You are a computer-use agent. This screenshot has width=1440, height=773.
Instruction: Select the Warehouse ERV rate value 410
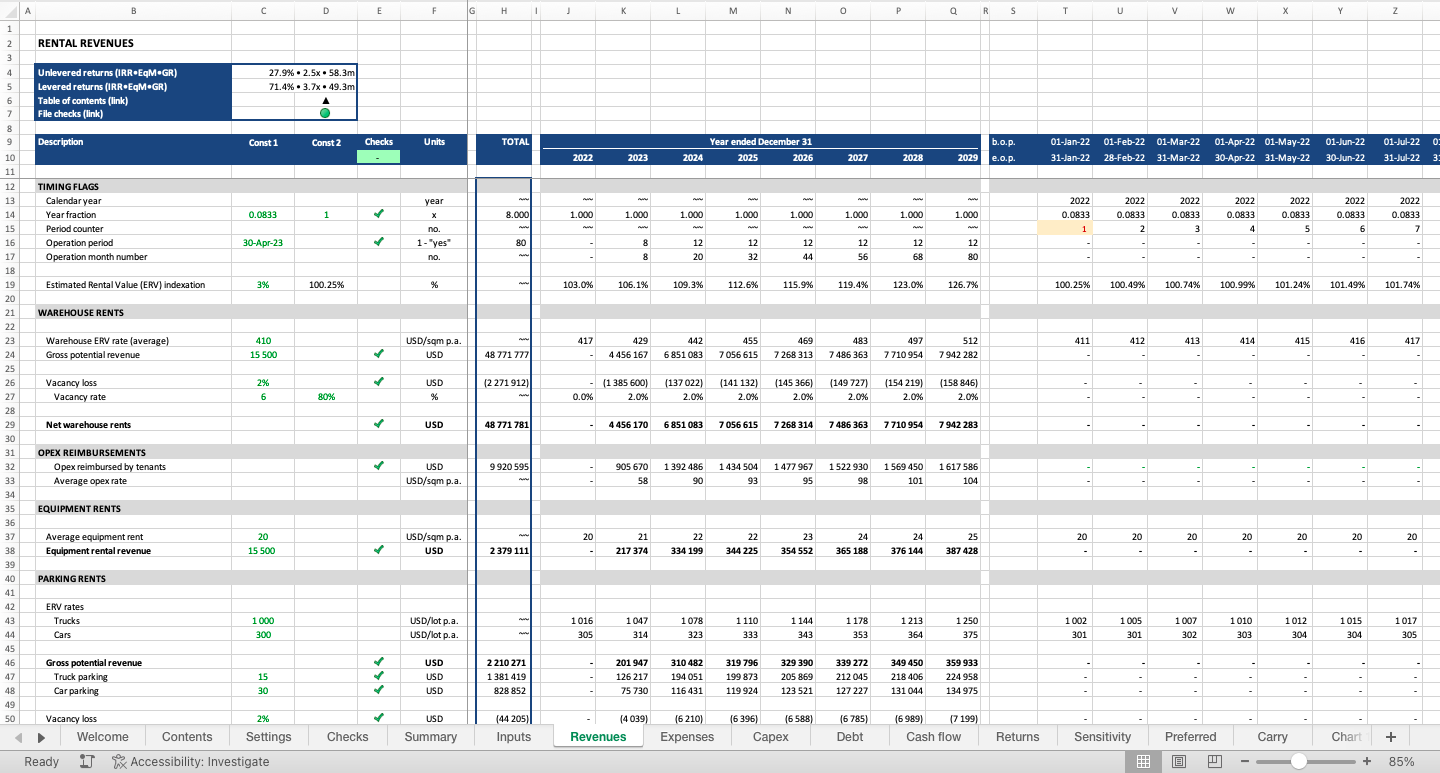[263, 341]
